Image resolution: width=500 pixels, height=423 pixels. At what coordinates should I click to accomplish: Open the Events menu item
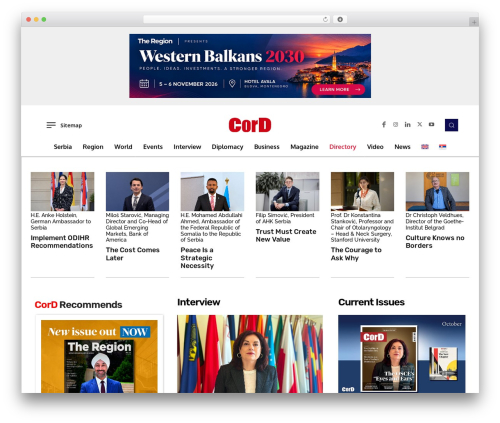click(153, 147)
